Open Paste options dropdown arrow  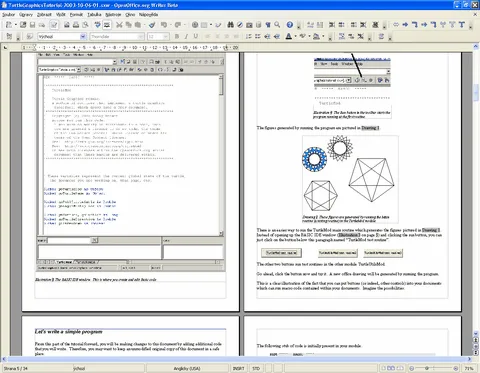point(144,25)
